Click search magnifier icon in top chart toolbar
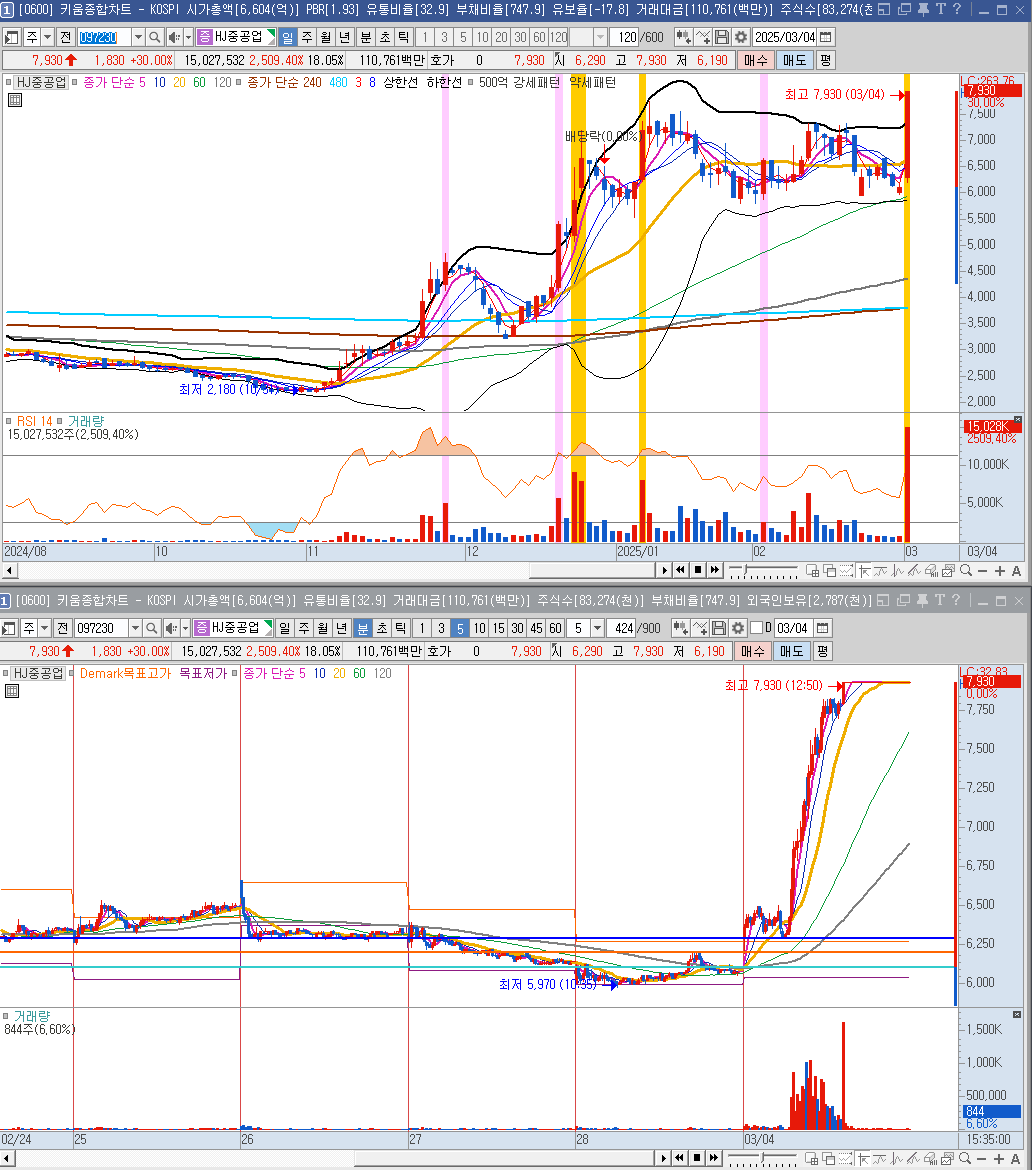Screen dimensions: 1032x1170 click(x=154, y=37)
